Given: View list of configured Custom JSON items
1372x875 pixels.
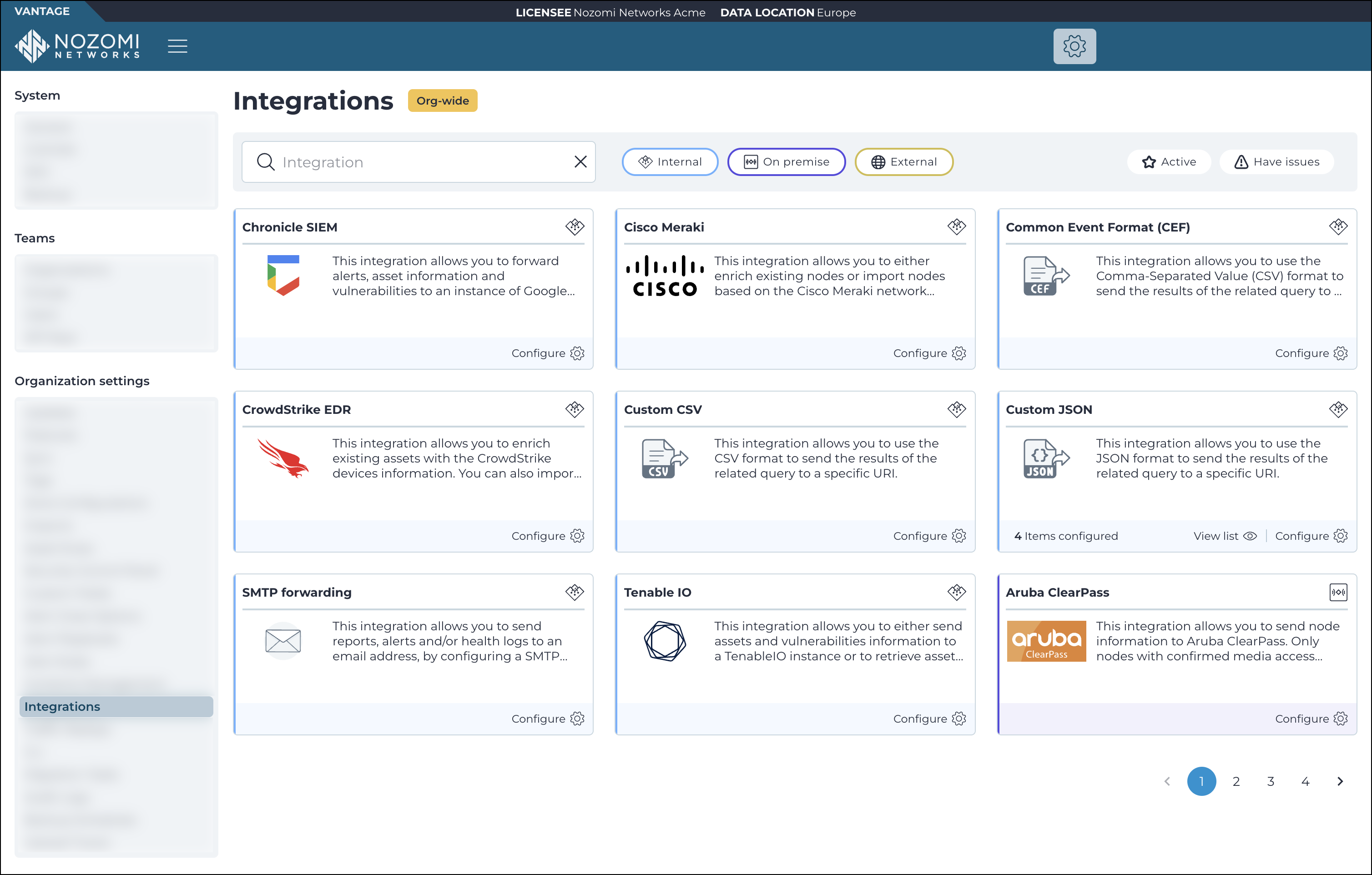Looking at the screenshot, I should 1225,536.
